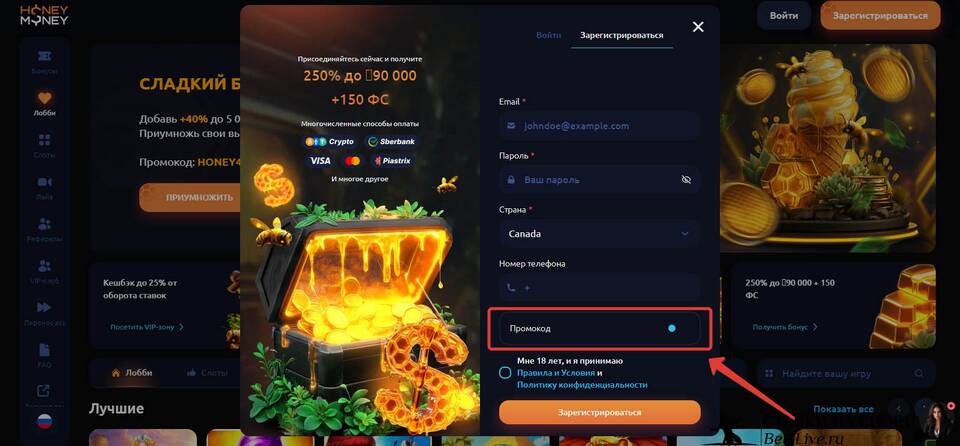Switch to the Войти tab in dialog
Image resolution: width=960 pixels, height=446 pixels.
point(548,35)
